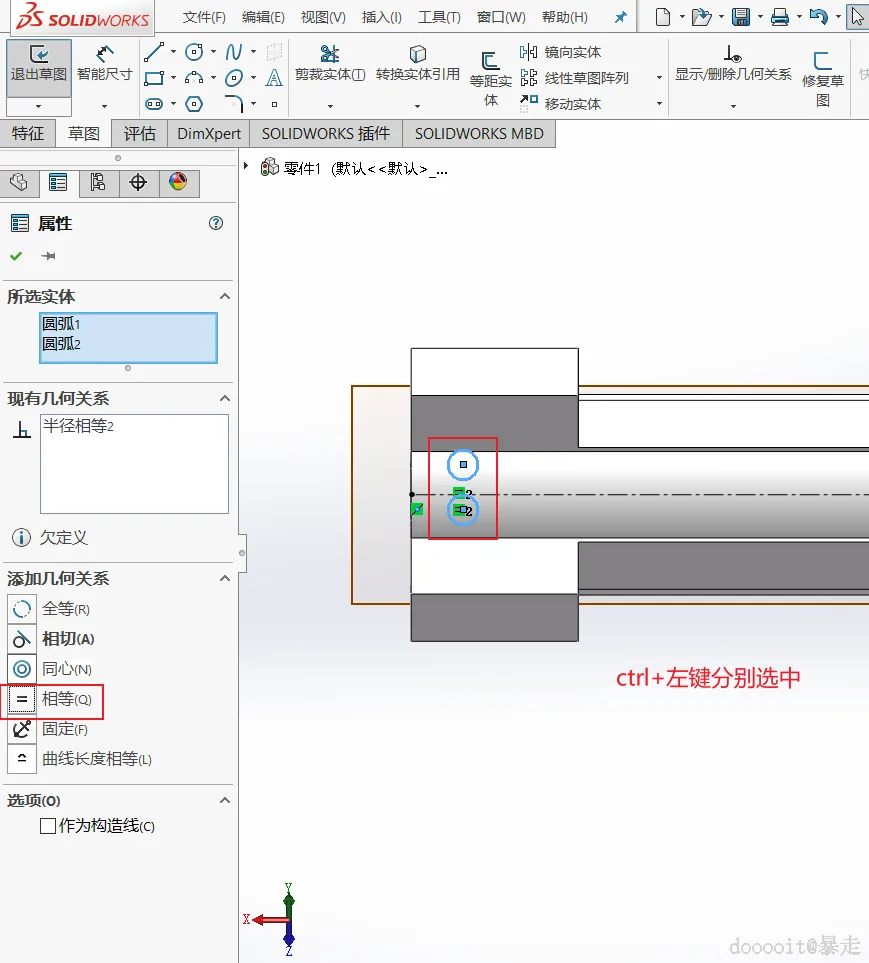Pin the menu bar with pushpin icon

coord(621,17)
